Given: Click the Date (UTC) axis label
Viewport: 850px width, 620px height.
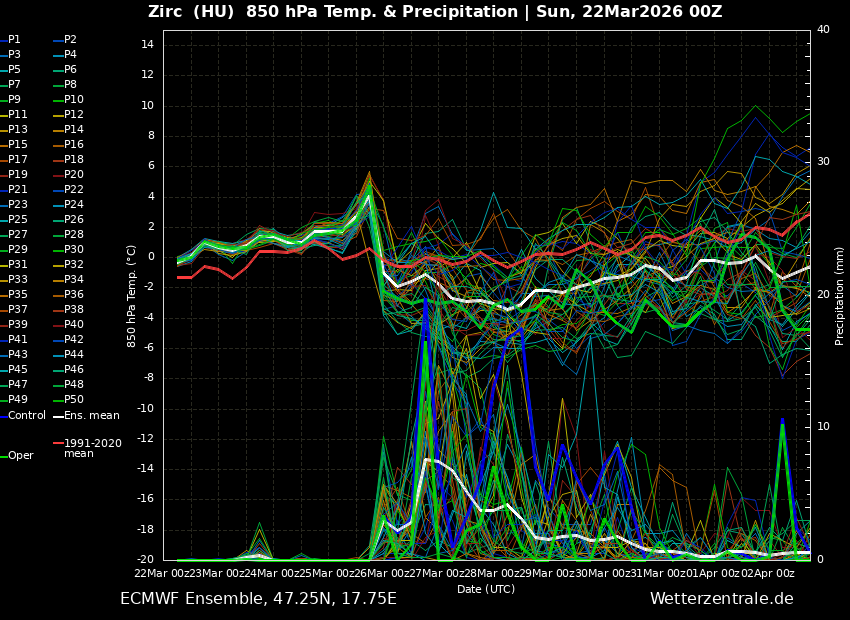Looking at the screenshot, I should [x=486, y=589].
